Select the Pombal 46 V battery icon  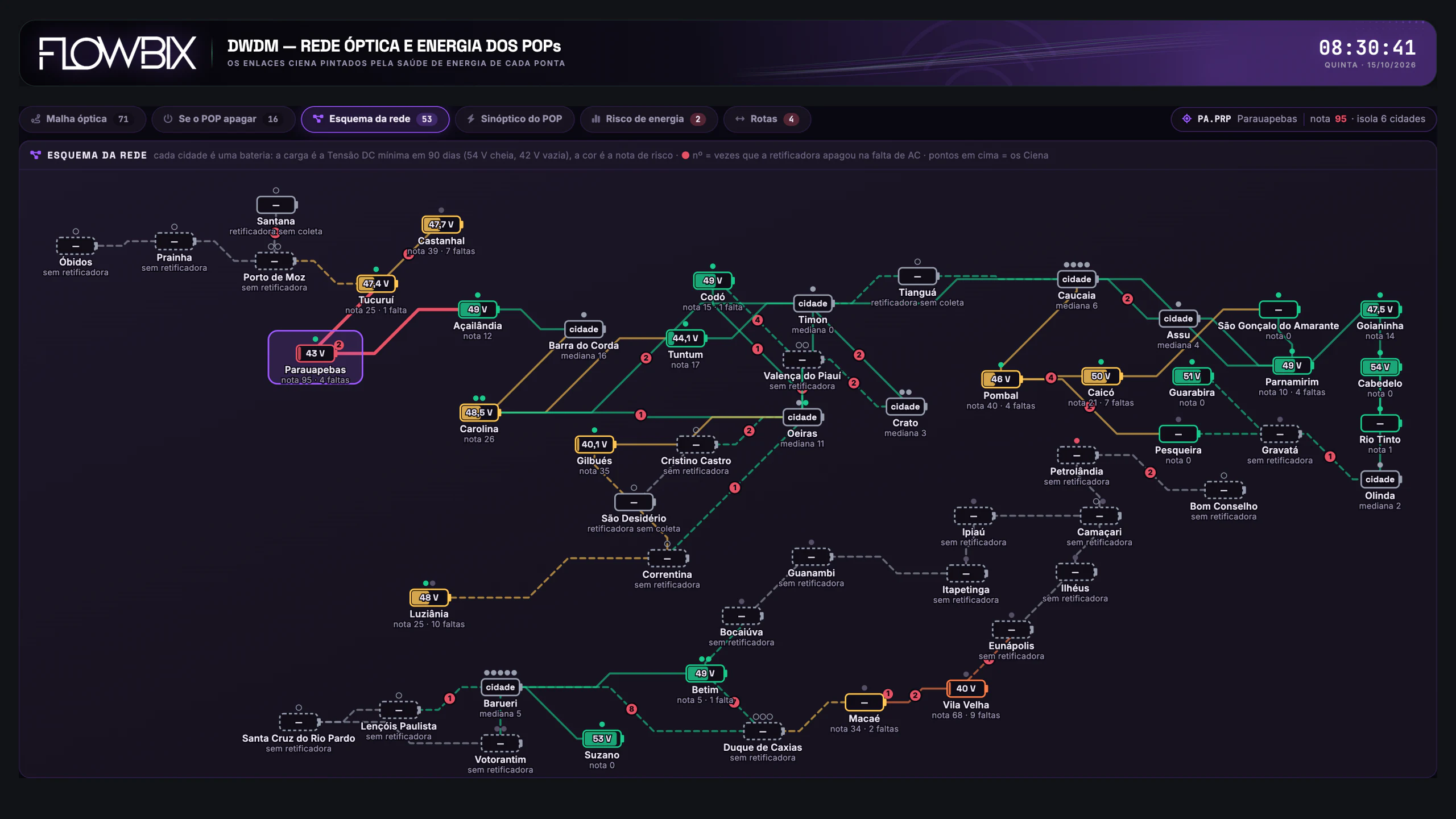(x=1000, y=379)
